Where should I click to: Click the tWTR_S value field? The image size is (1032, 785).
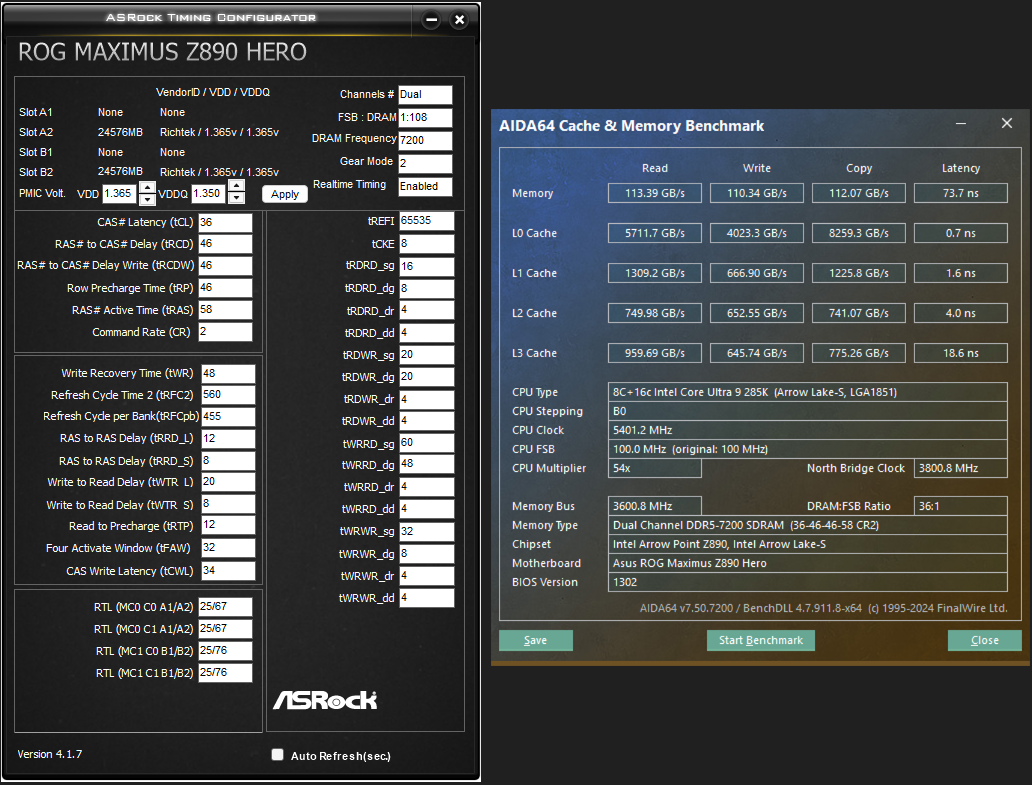click(228, 504)
